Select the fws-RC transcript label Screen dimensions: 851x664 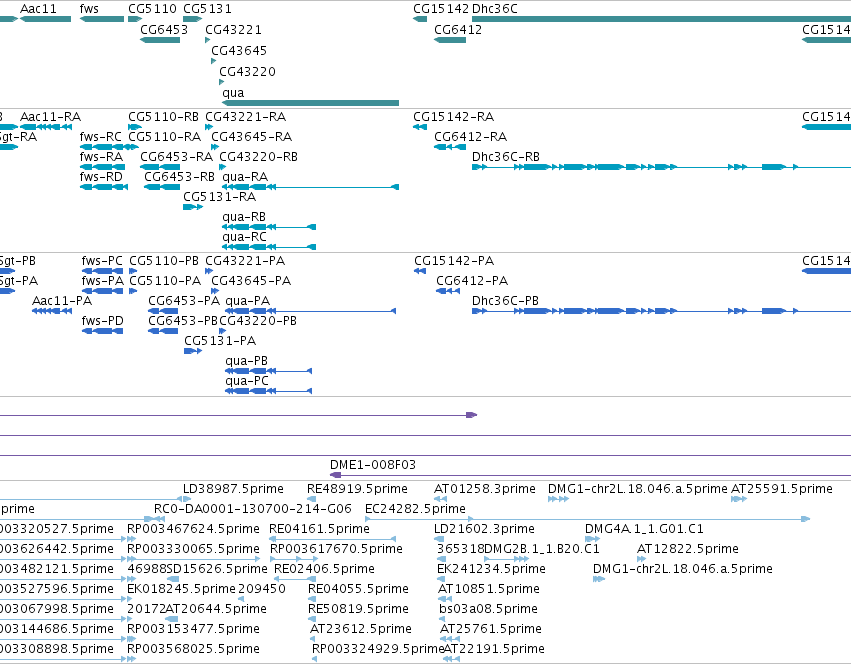[100, 137]
